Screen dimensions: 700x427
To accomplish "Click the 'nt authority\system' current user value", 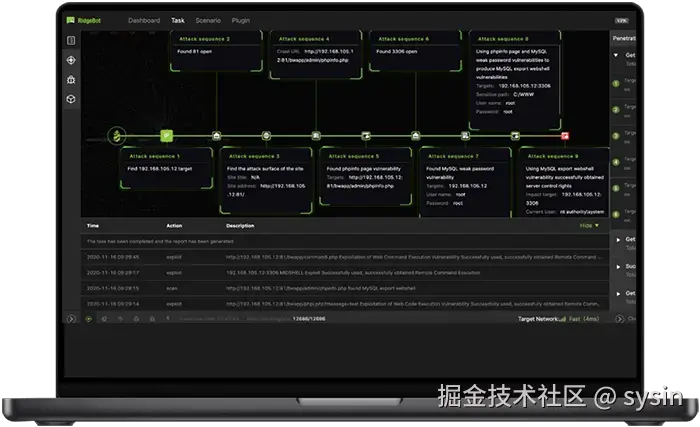I will click(x=582, y=212).
